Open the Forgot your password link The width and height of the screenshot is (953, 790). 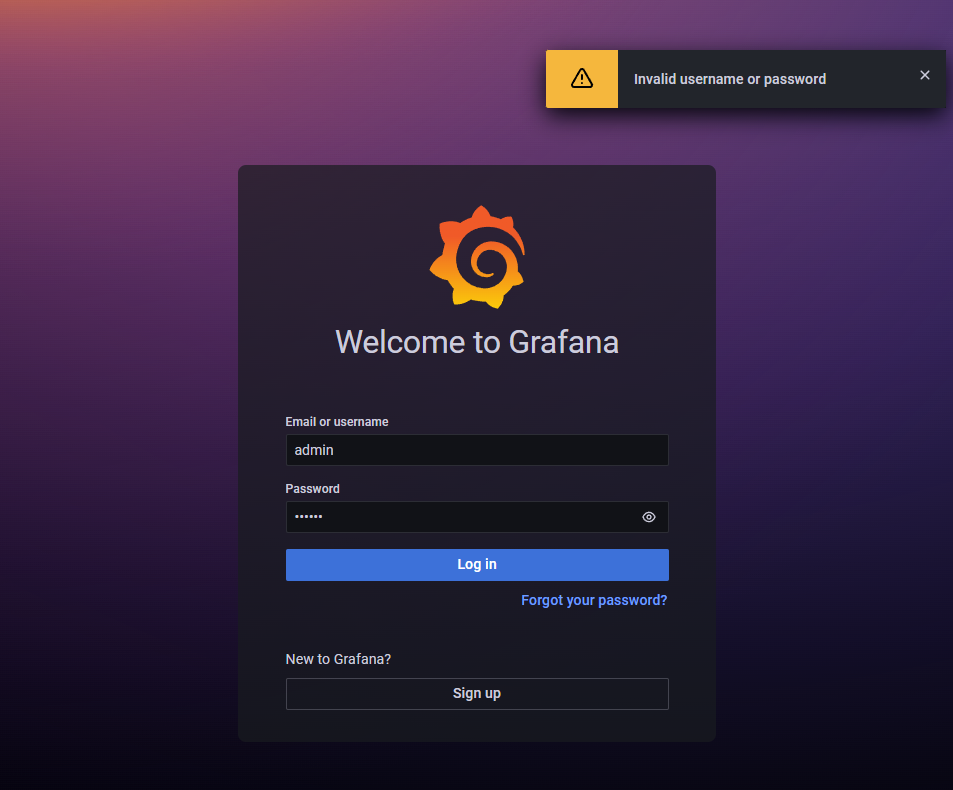[x=594, y=600]
